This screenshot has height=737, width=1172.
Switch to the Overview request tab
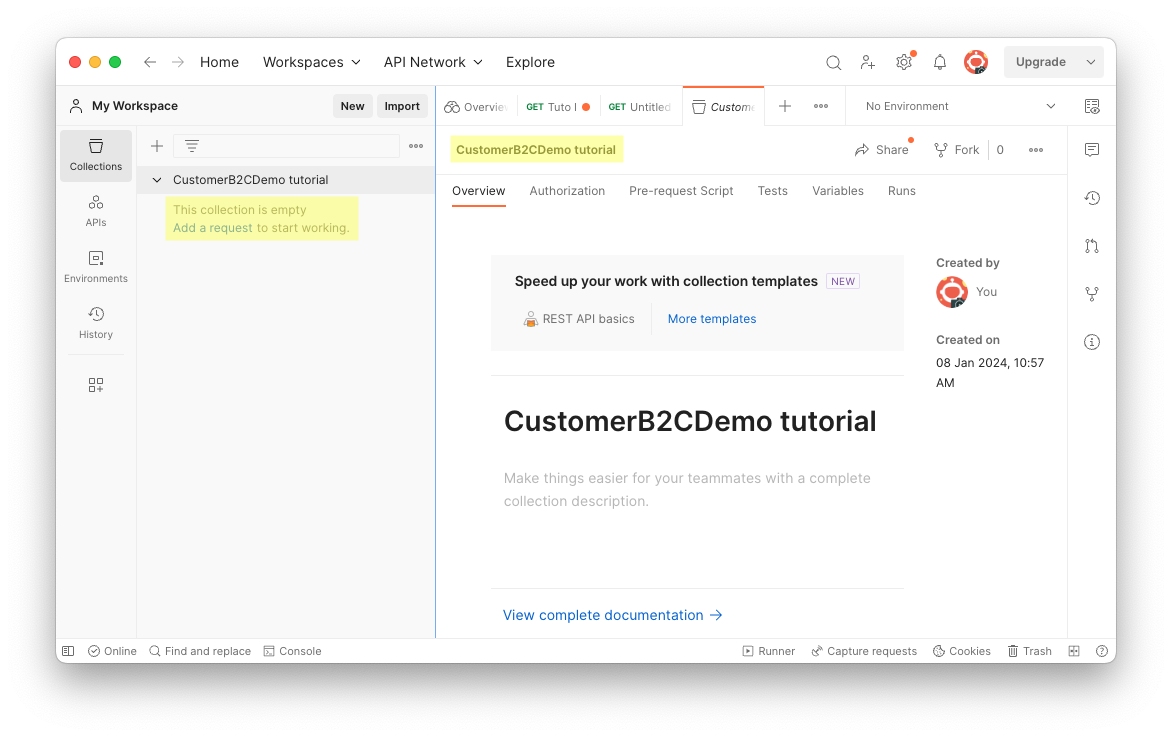477,107
